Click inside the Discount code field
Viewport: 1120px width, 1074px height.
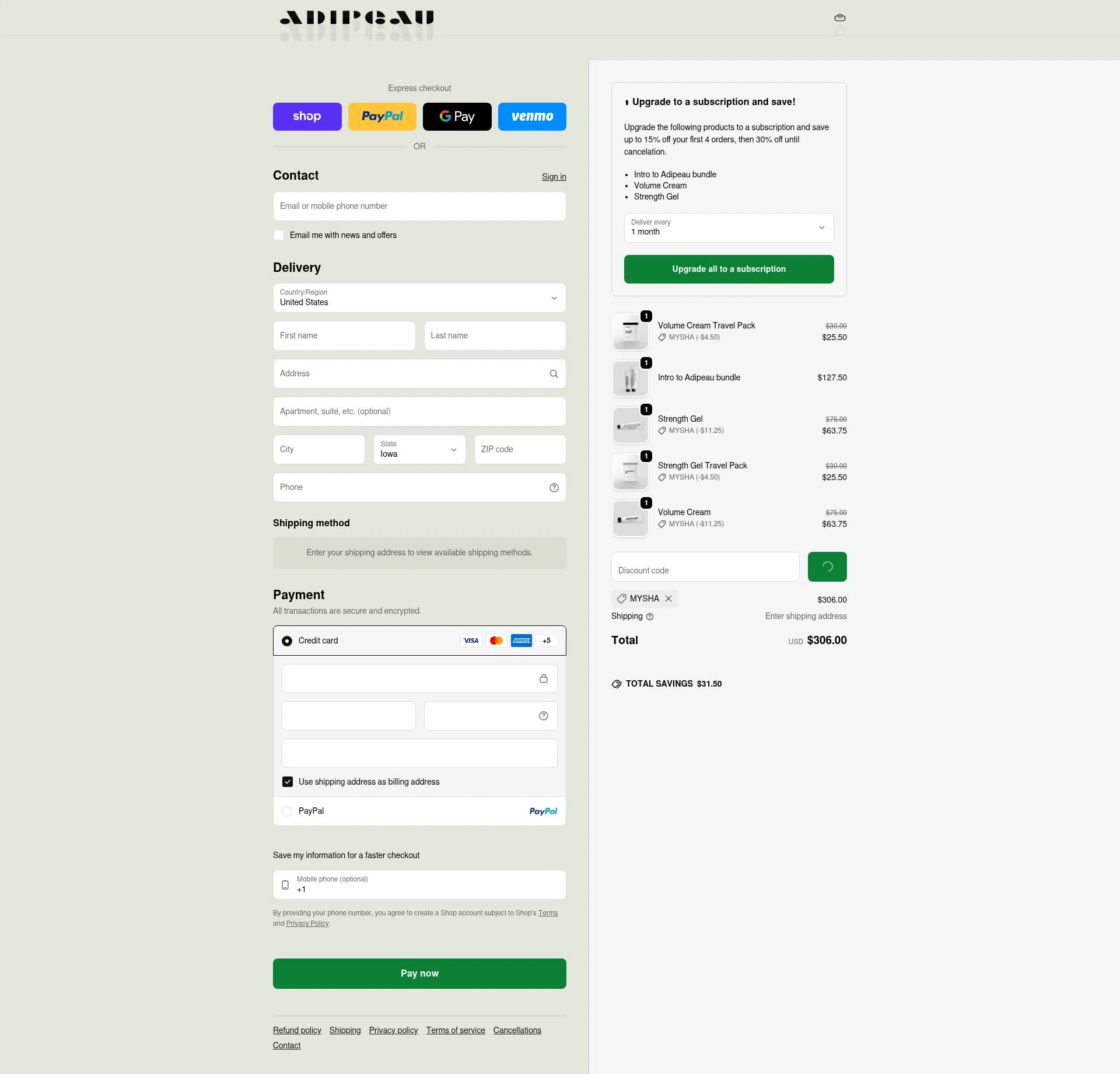[x=705, y=566]
